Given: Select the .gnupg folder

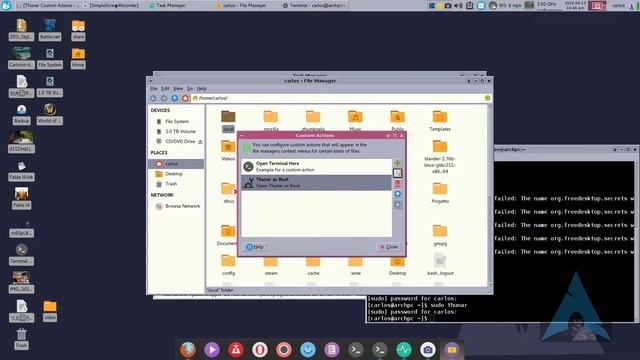Looking at the screenshot, I should (x=440, y=235).
